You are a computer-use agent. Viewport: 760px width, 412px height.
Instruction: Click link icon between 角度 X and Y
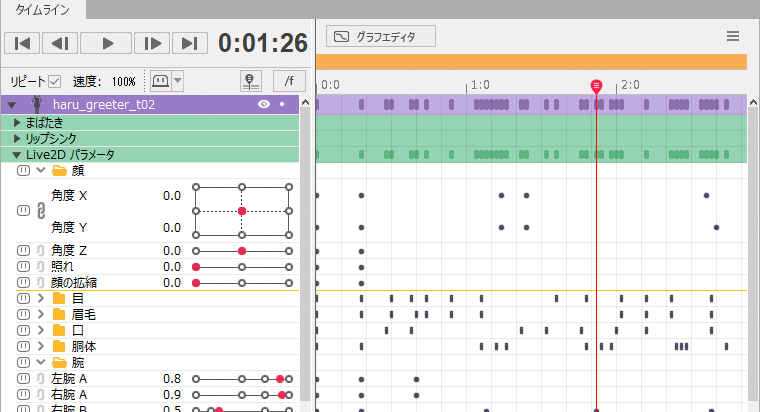(x=41, y=211)
